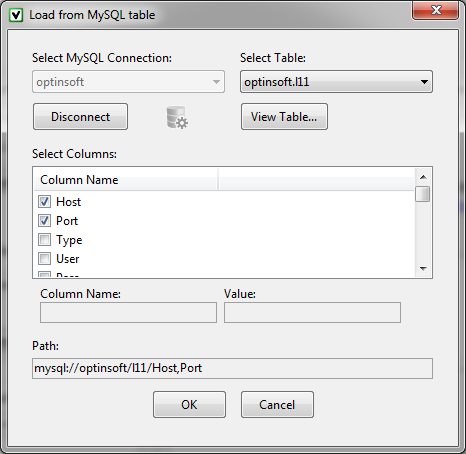466x454 pixels.
Task: Click the column list scroll up arrow
Action: point(423,177)
